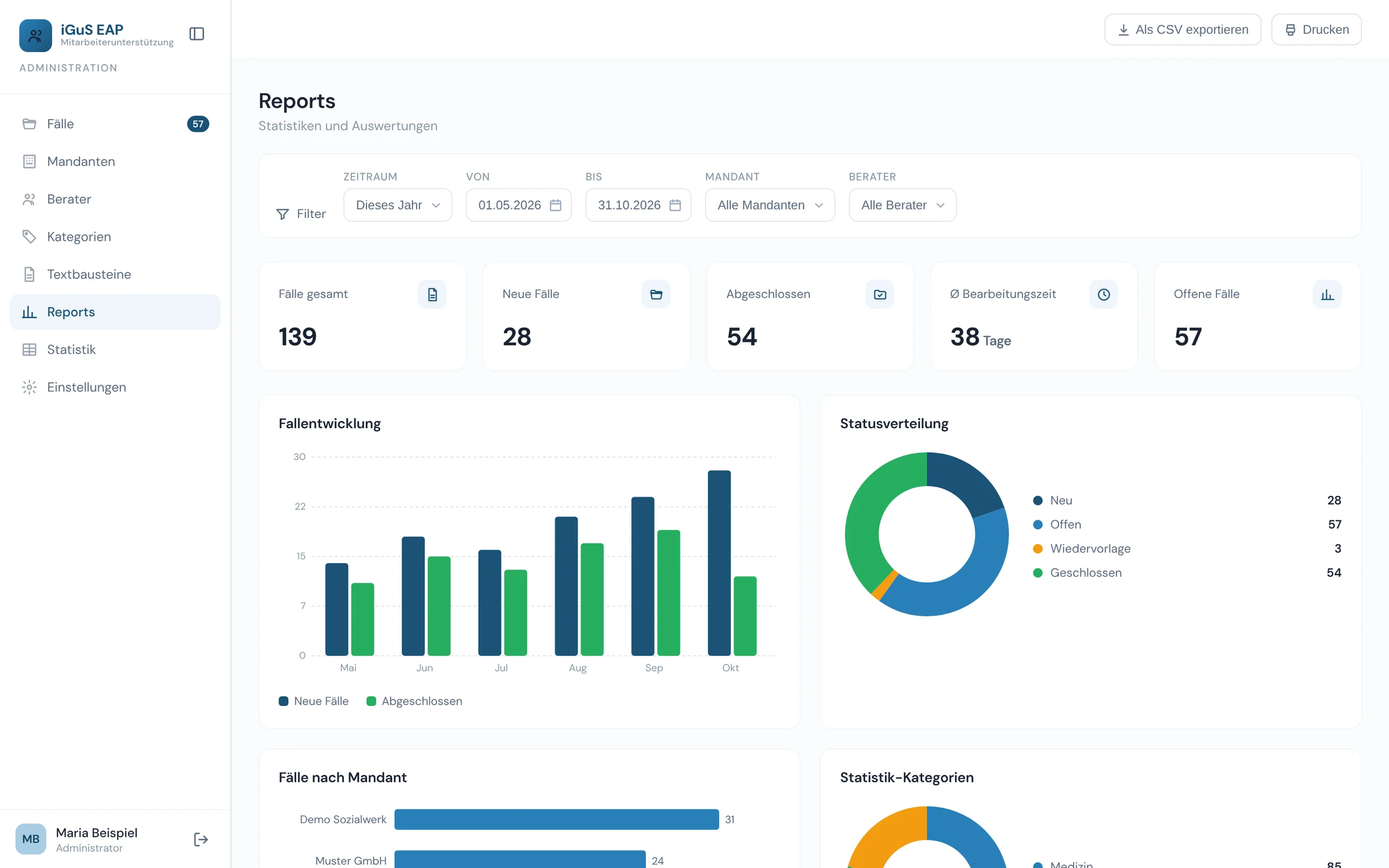
Task: Open calendar picker in the Von field
Action: coord(556,205)
